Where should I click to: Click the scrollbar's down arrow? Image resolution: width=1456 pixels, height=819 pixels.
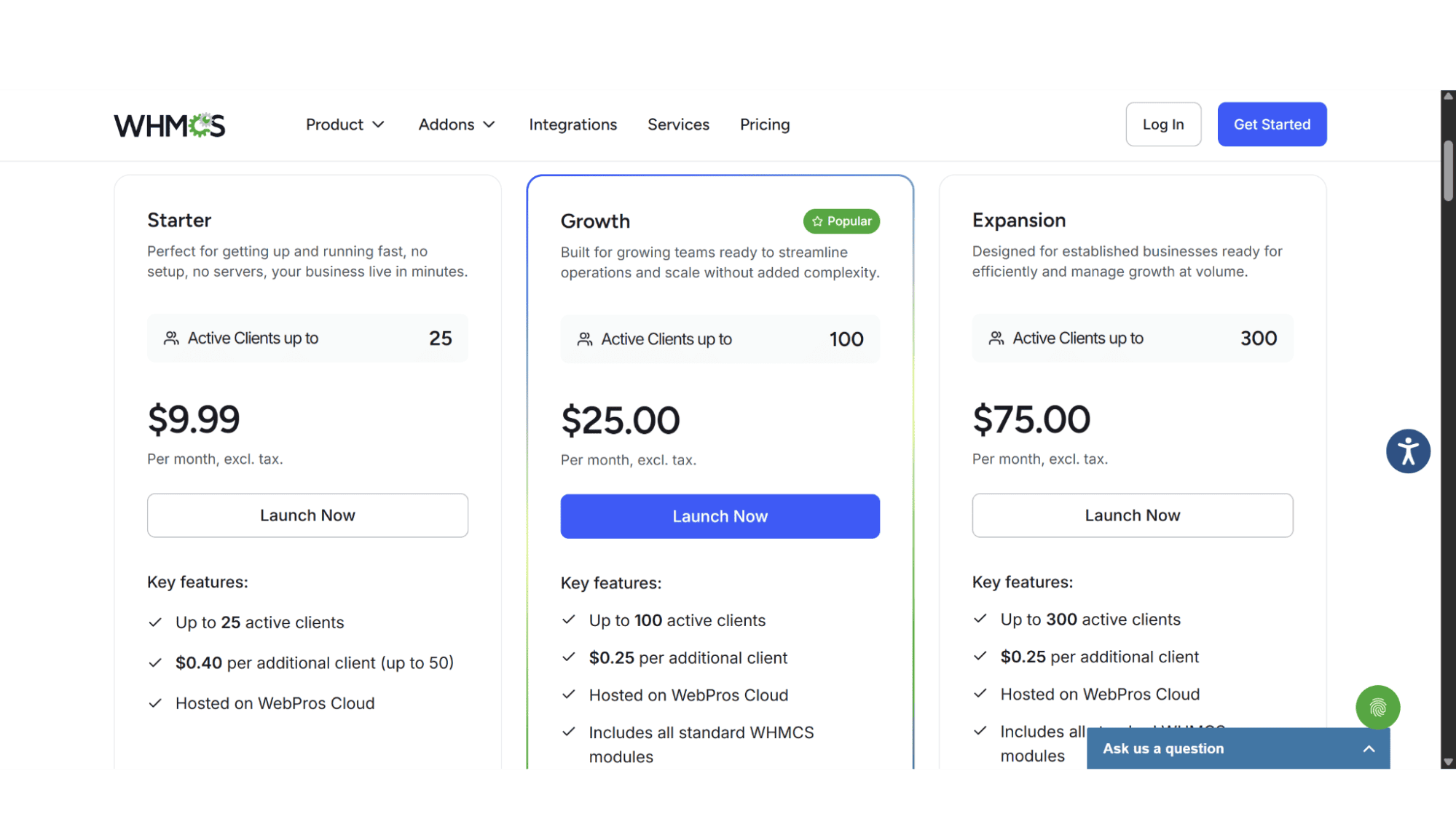point(1448,762)
